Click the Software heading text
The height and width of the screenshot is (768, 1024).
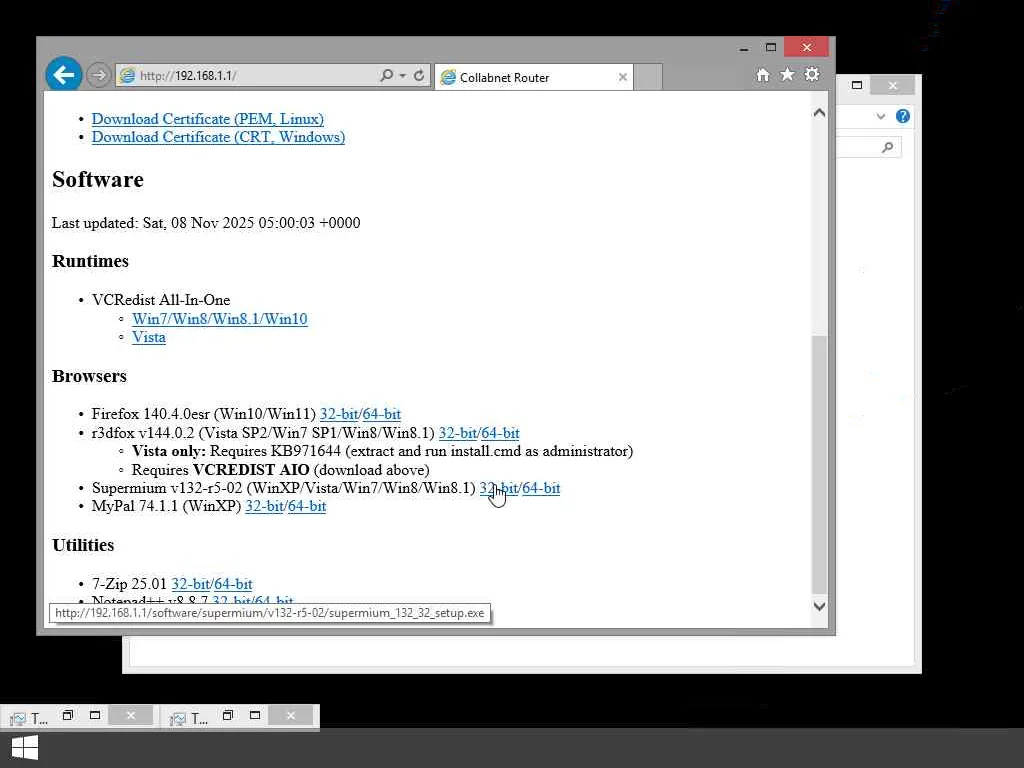point(98,180)
